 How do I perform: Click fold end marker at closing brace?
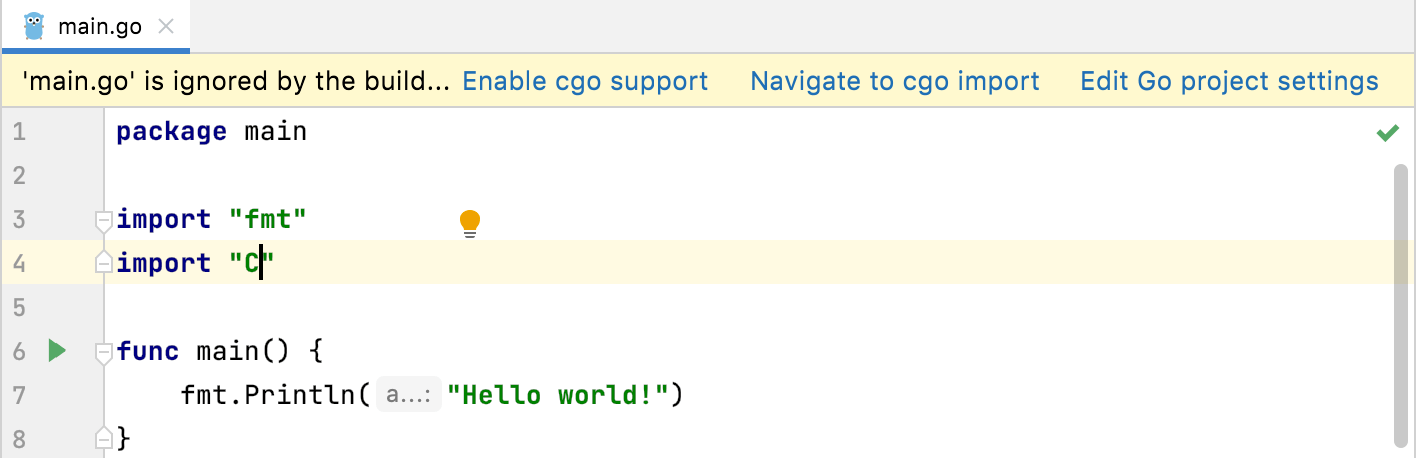tap(102, 438)
